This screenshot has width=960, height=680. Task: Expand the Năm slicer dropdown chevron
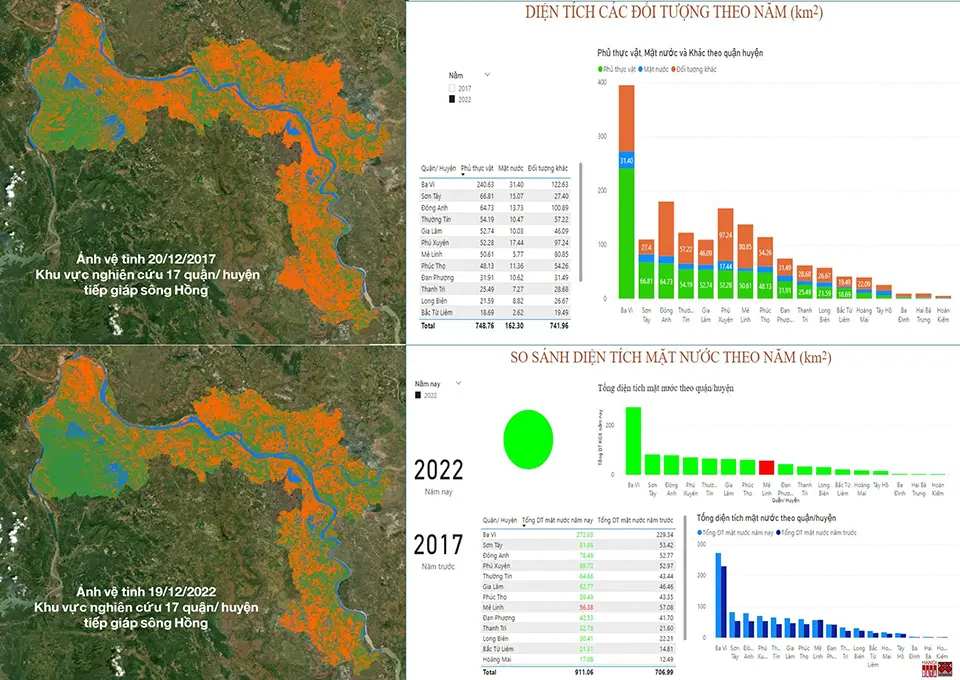[487, 75]
